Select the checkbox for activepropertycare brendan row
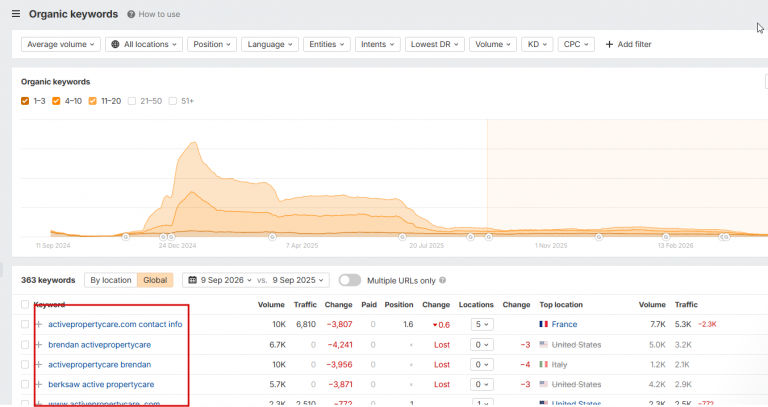 coord(25,364)
